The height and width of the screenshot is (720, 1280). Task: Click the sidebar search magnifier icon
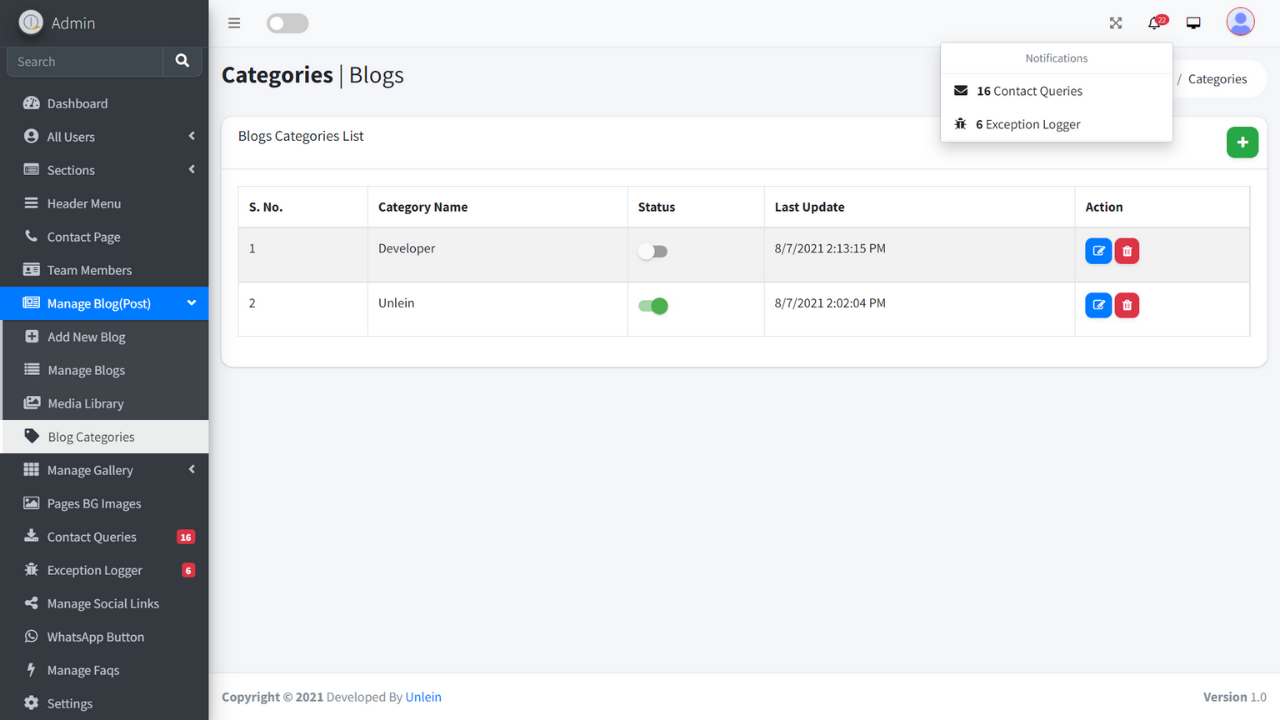pyautogui.click(x=182, y=61)
